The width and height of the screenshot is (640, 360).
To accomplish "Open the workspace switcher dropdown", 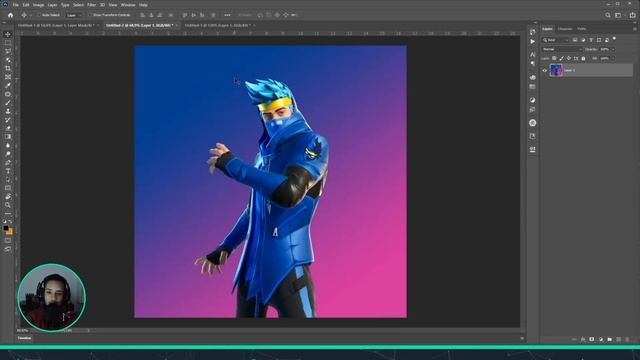I will pos(619,15).
